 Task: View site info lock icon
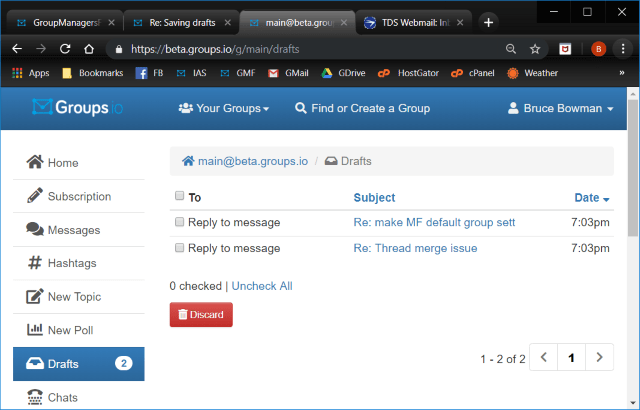pyautogui.click(x=119, y=49)
